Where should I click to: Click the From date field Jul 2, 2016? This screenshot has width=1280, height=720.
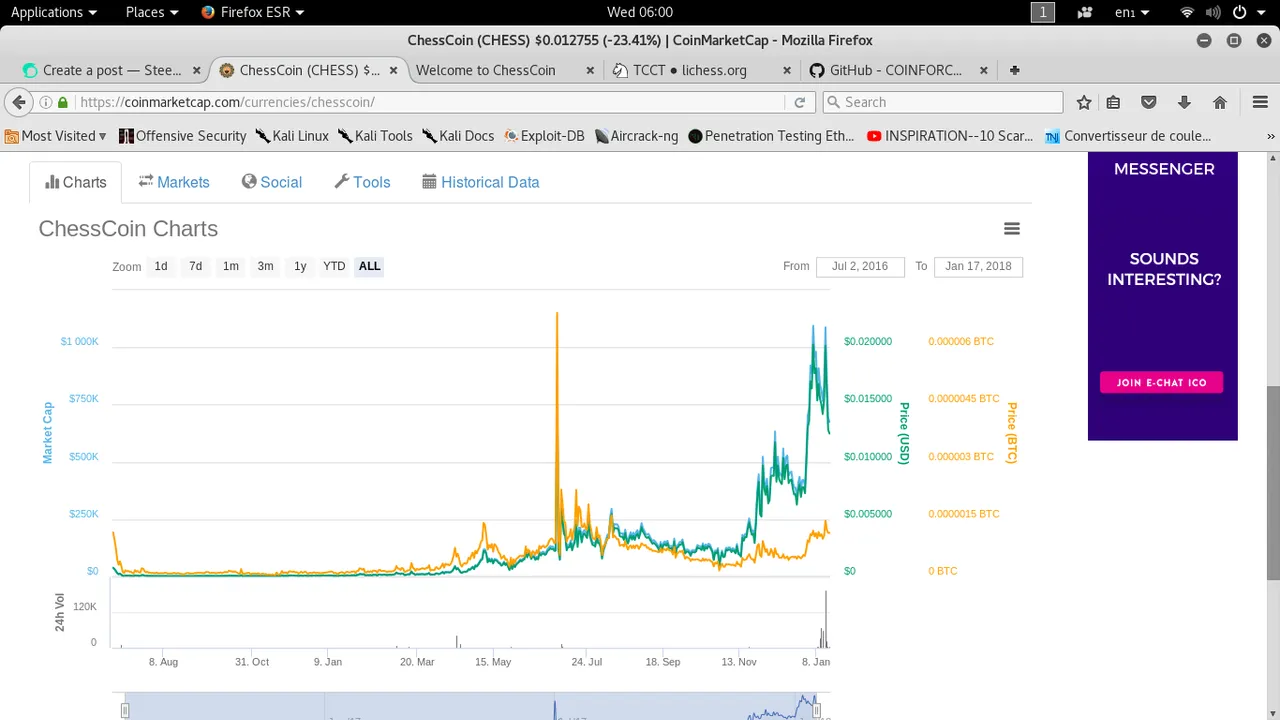pos(860,266)
